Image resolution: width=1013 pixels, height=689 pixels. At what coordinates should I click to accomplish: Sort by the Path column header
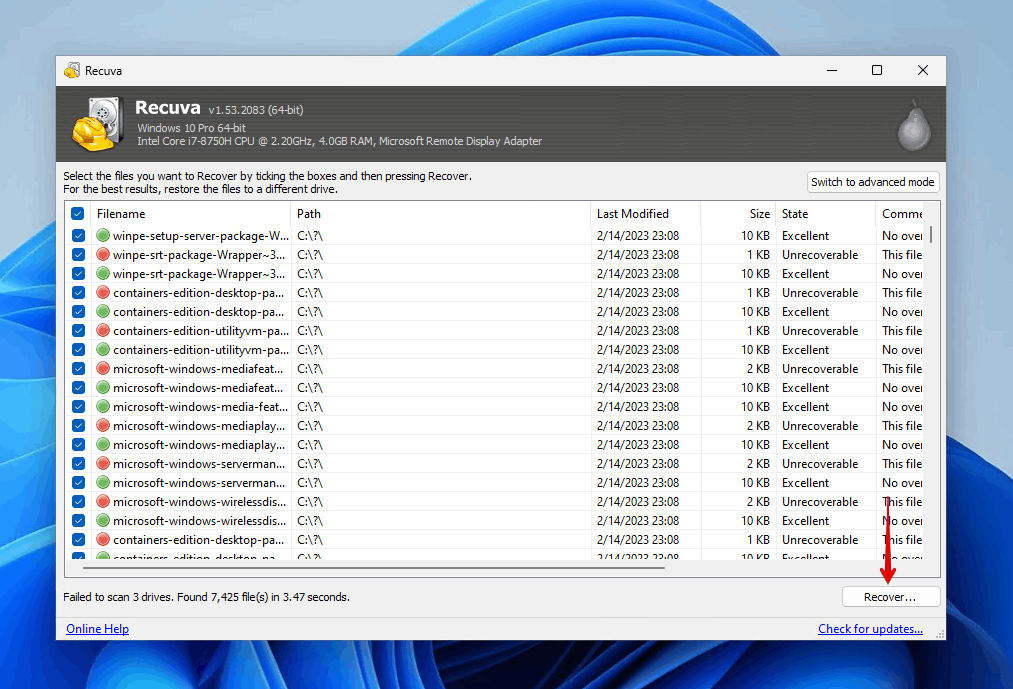pos(441,214)
